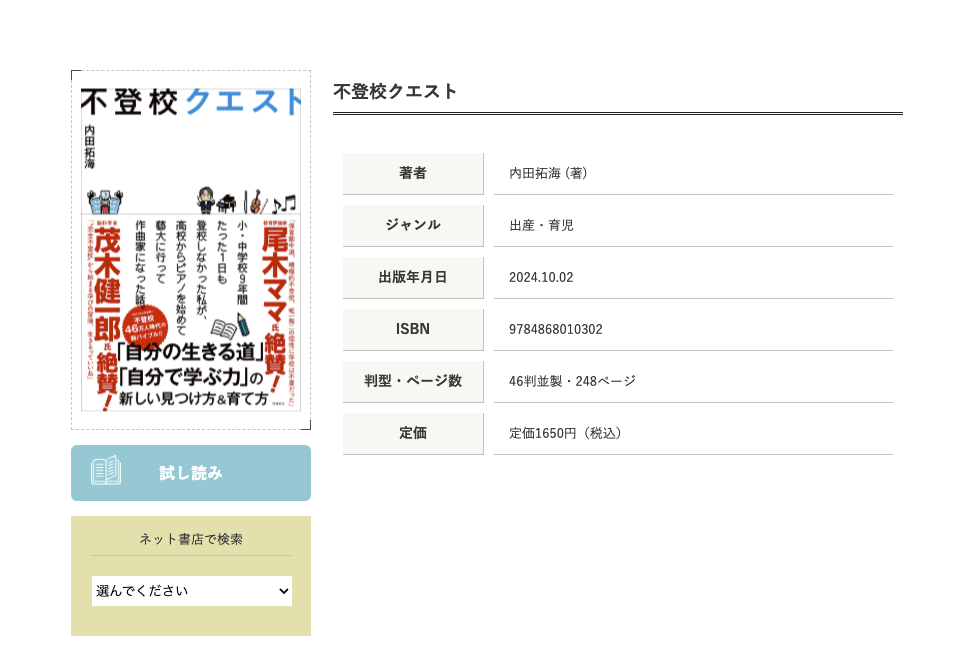Click the price text 定価1650円（税込）
The width and height of the screenshot is (971, 669).
point(567,434)
